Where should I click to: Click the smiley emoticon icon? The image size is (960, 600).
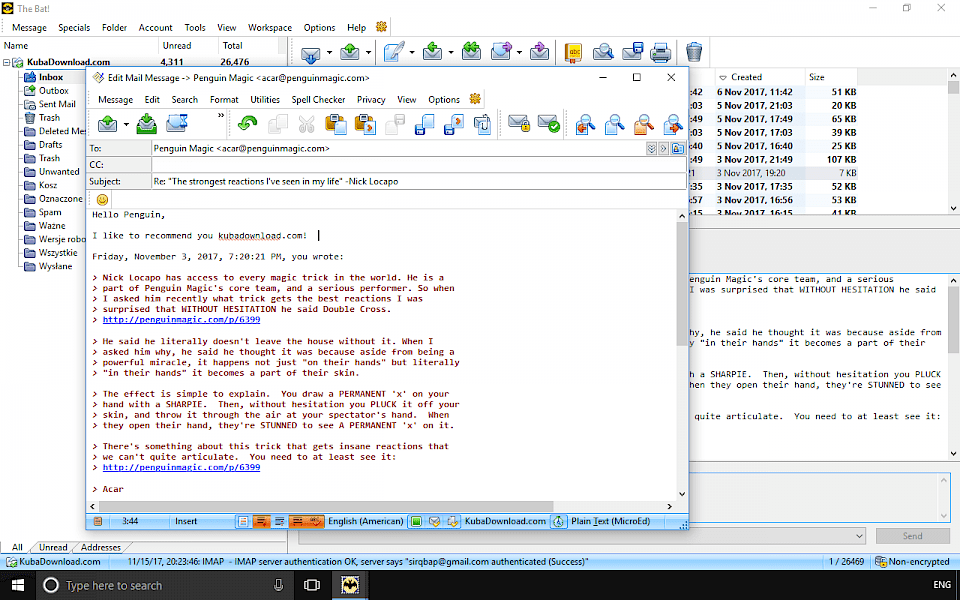click(x=102, y=200)
